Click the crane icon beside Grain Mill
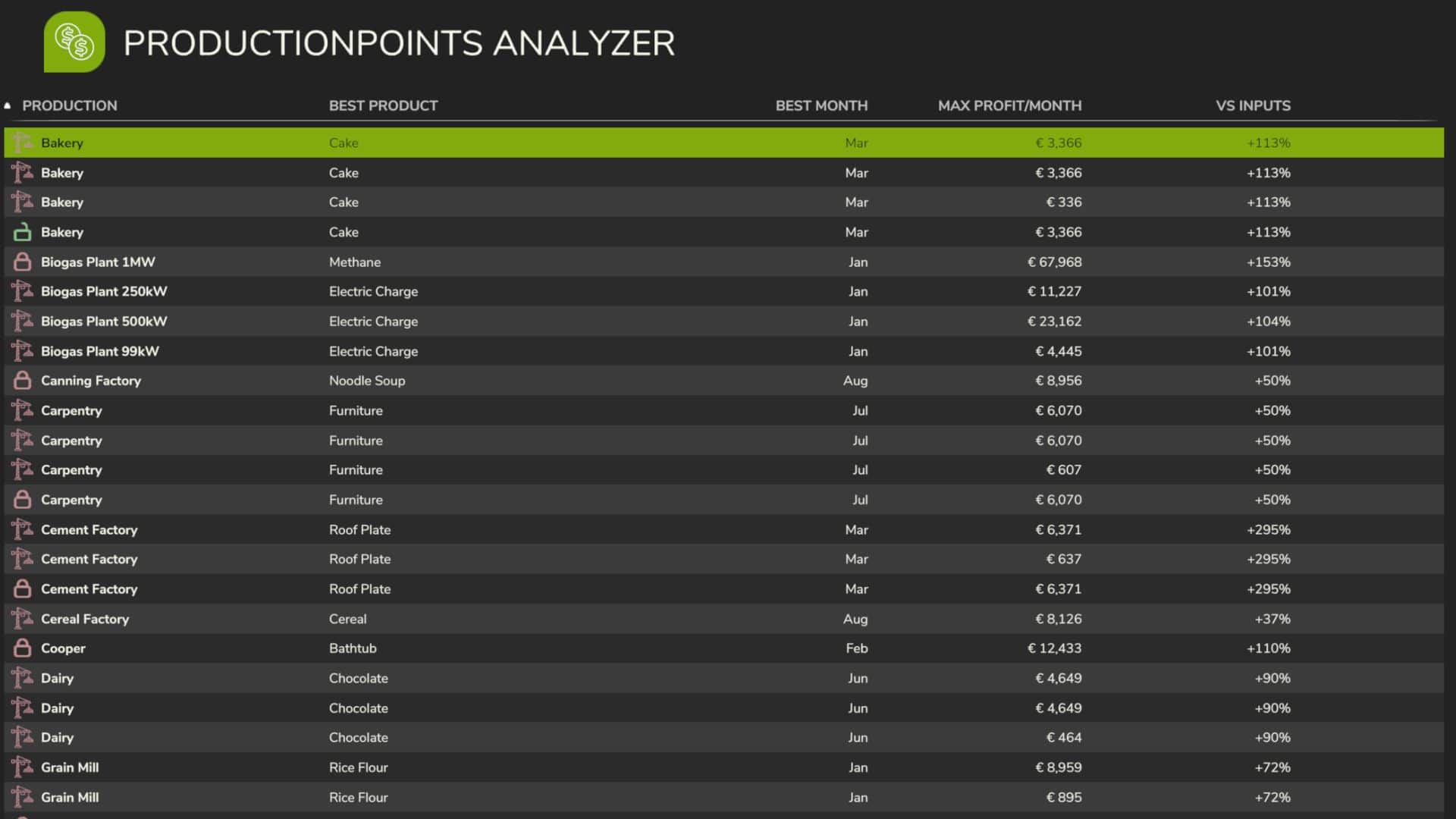The width and height of the screenshot is (1456, 819). [x=22, y=767]
